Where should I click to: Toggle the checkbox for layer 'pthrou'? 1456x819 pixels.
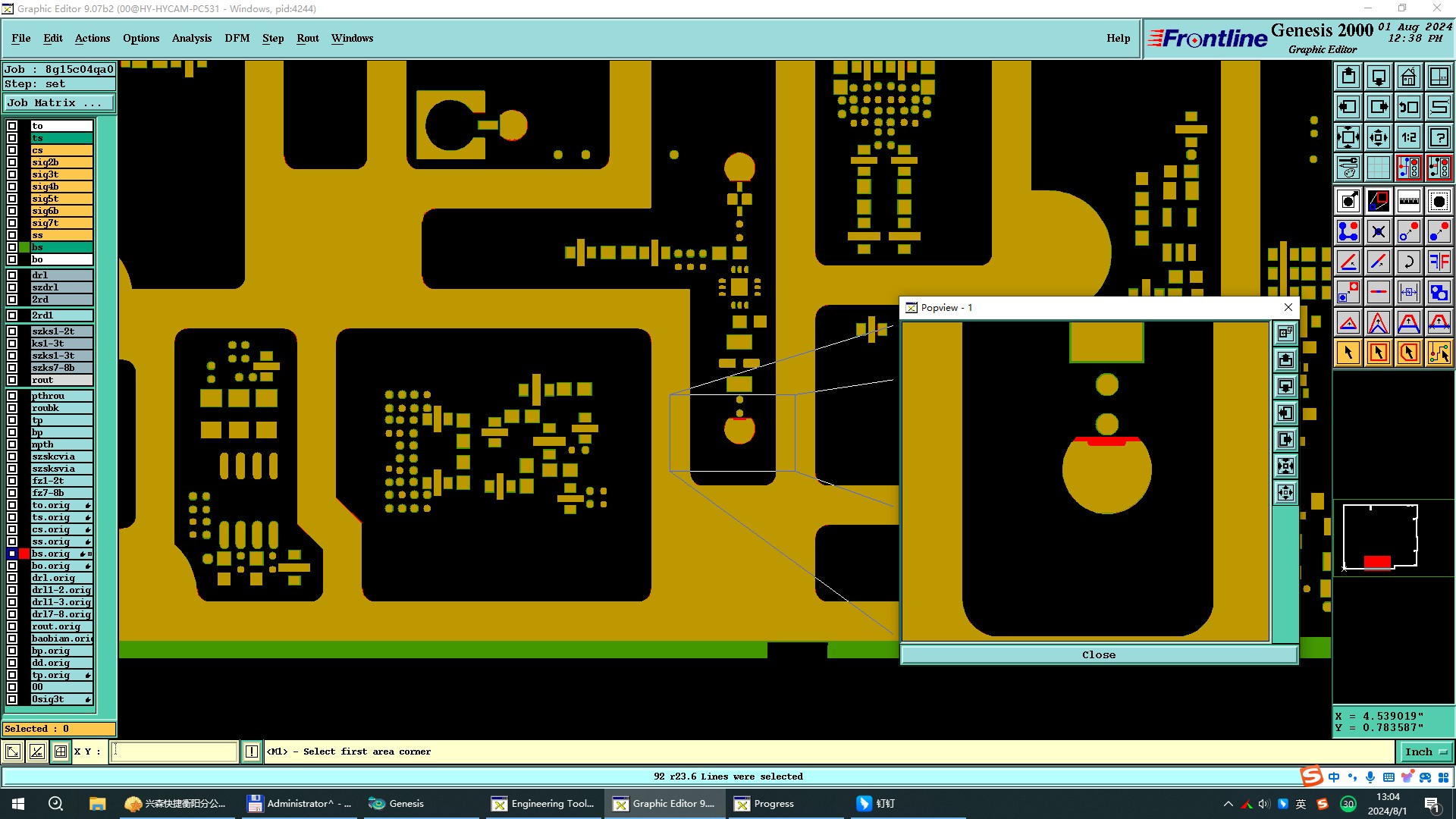pyautogui.click(x=12, y=396)
